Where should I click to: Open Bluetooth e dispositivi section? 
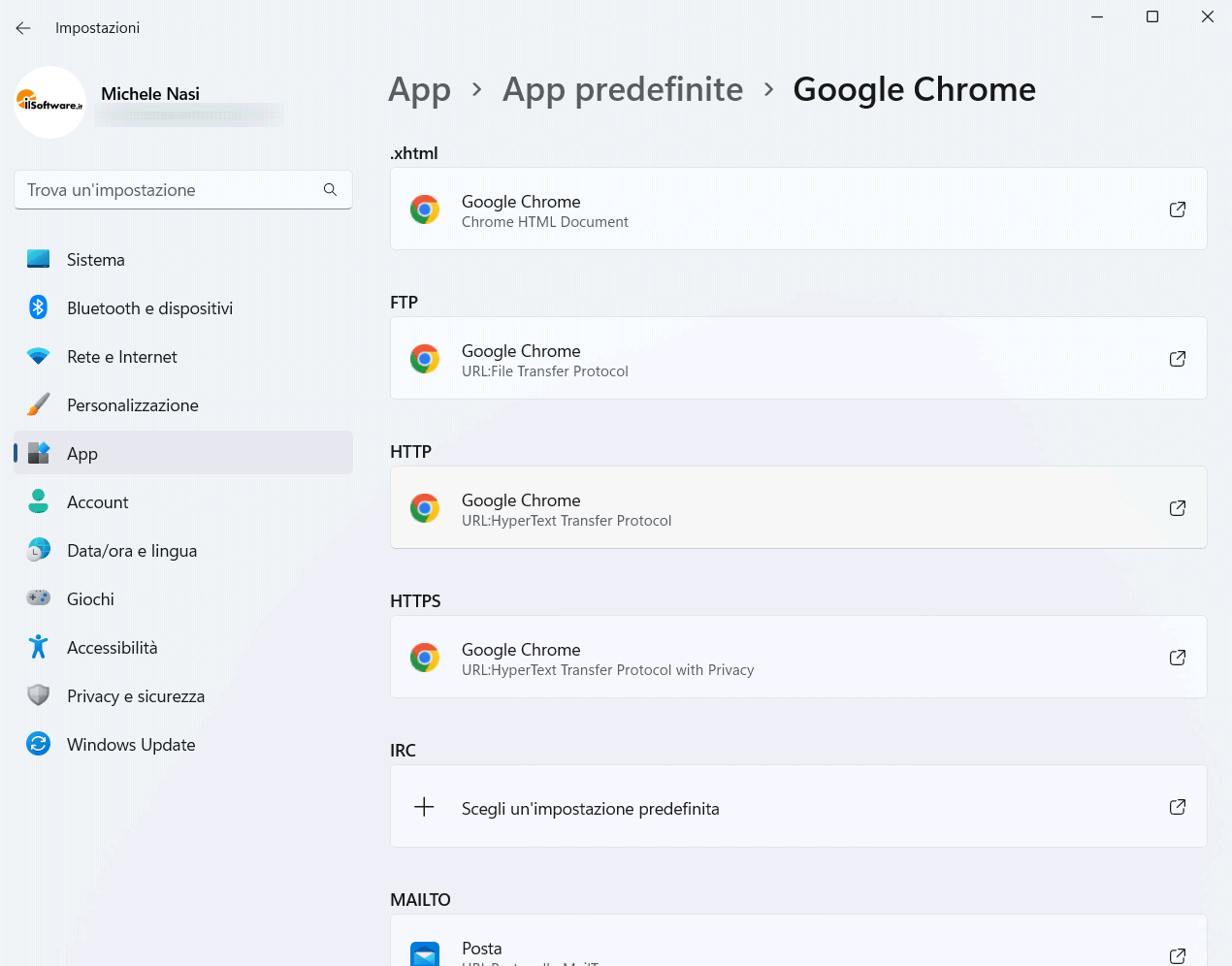[x=183, y=308]
